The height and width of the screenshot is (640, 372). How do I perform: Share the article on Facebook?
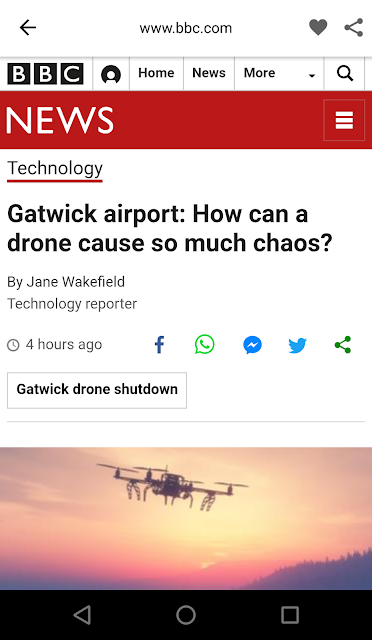(159, 345)
